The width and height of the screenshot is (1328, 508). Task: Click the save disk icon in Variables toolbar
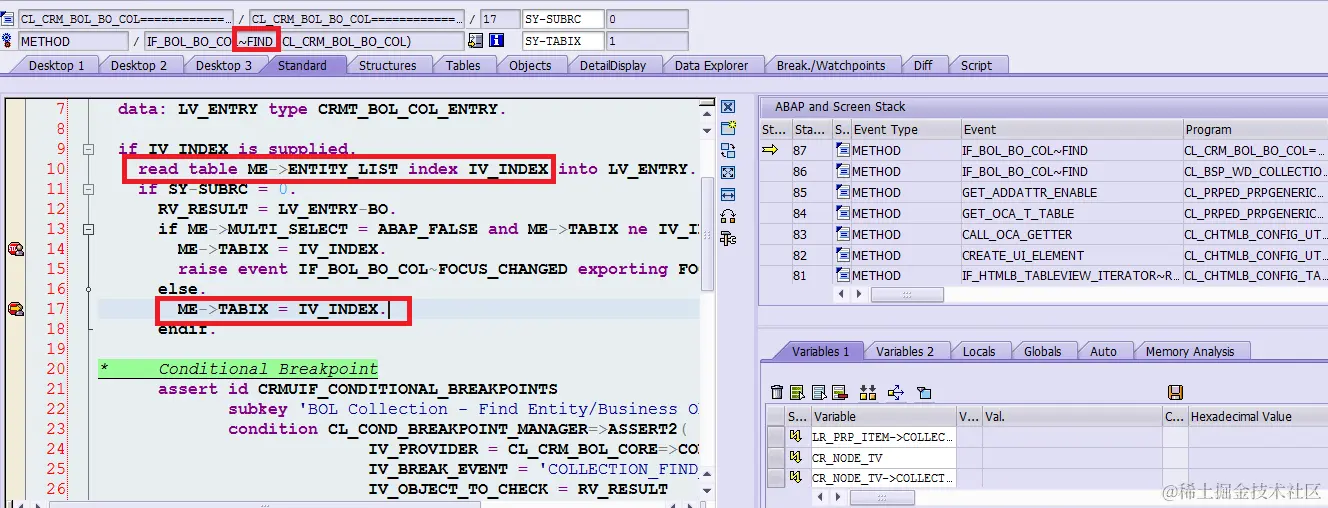[x=1176, y=392]
